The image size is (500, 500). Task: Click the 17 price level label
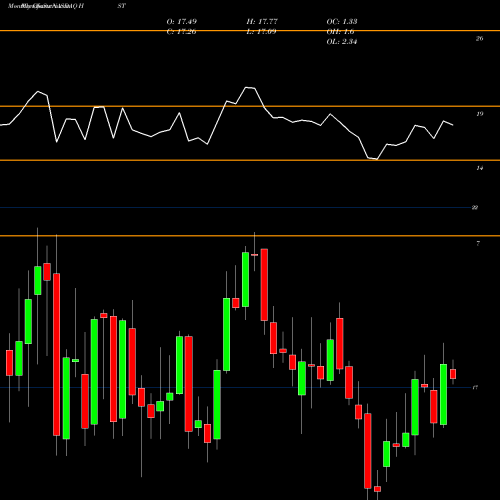pos(475,387)
